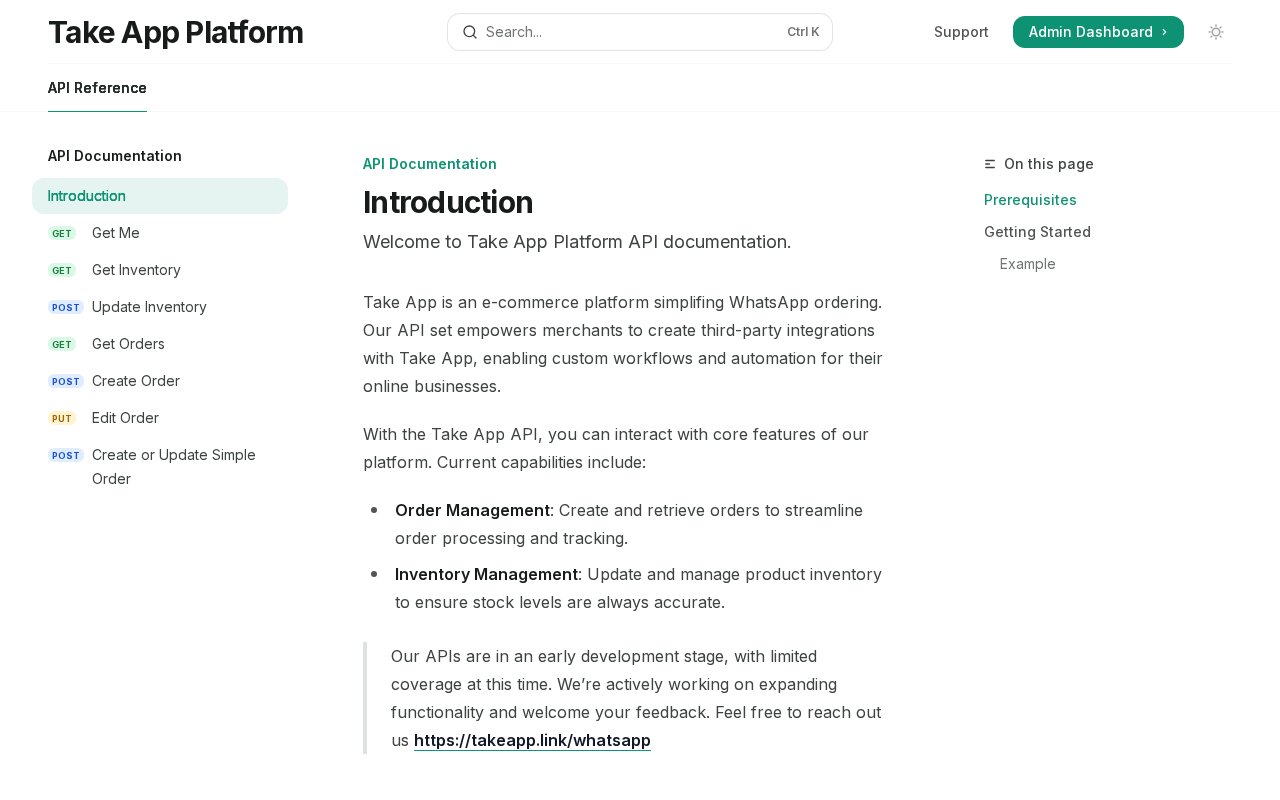Open the Support link
1280x800 pixels.
click(961, 32)
